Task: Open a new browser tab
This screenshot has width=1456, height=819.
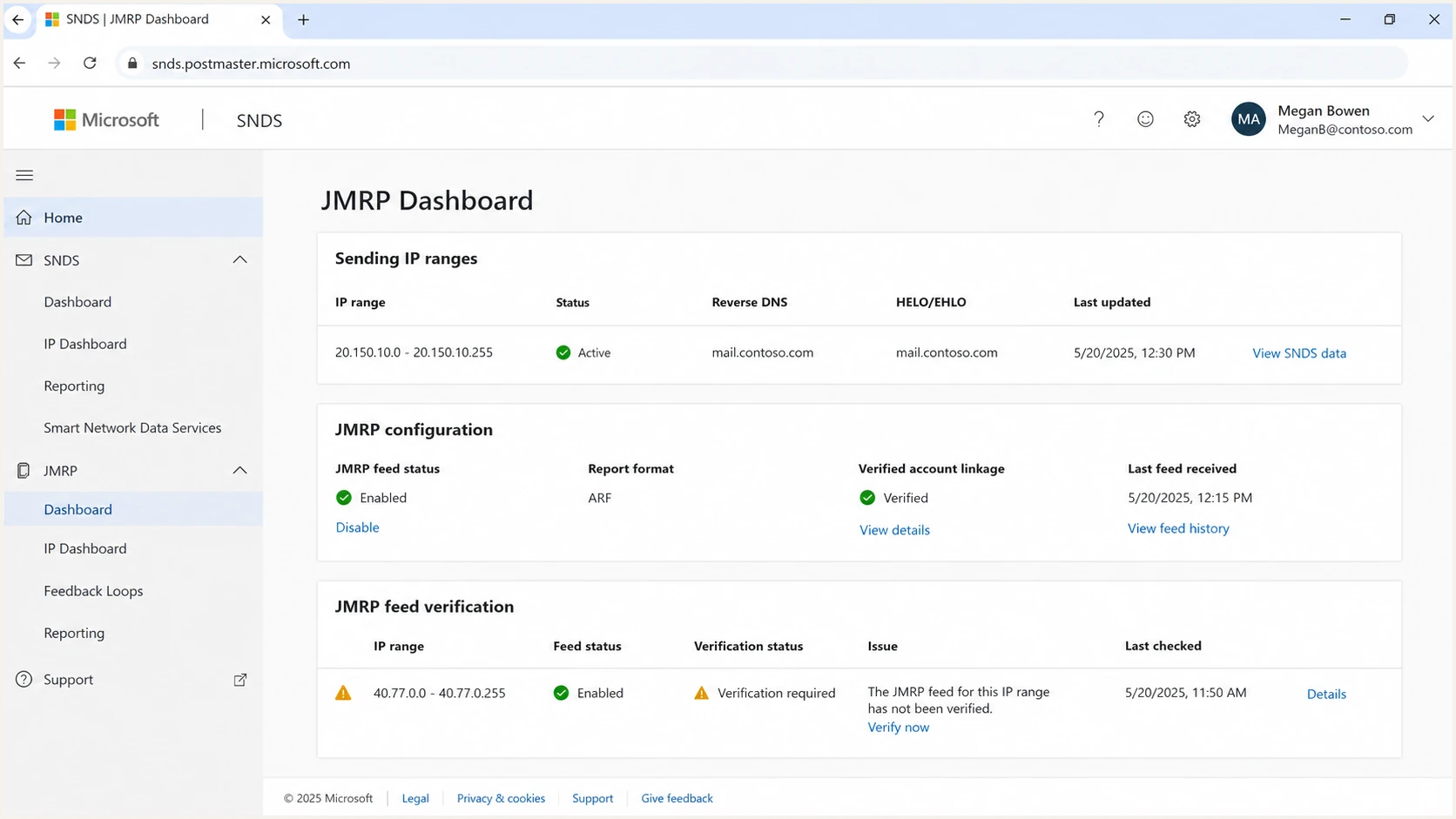Action: coord(303,19)
